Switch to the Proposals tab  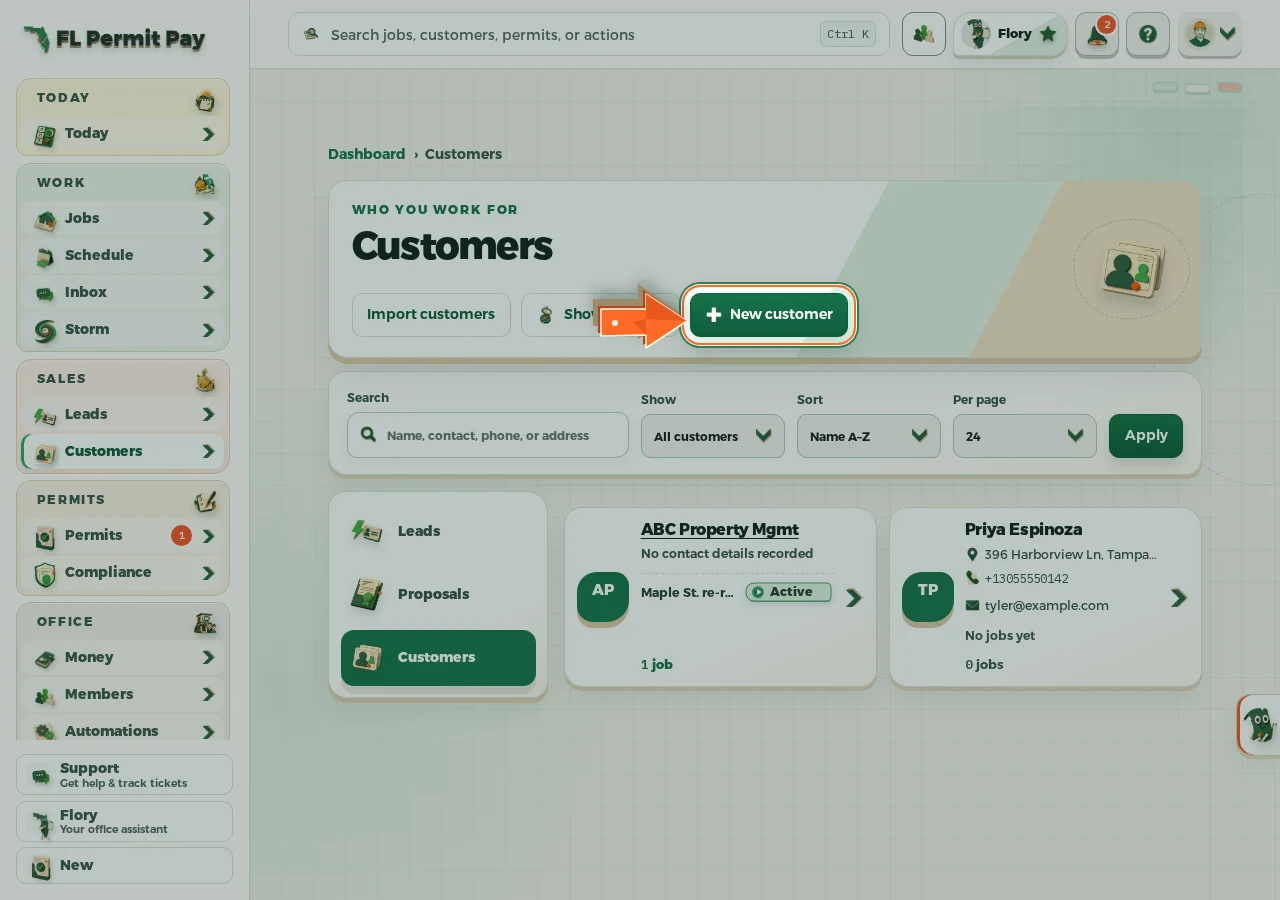pos(438,594)
